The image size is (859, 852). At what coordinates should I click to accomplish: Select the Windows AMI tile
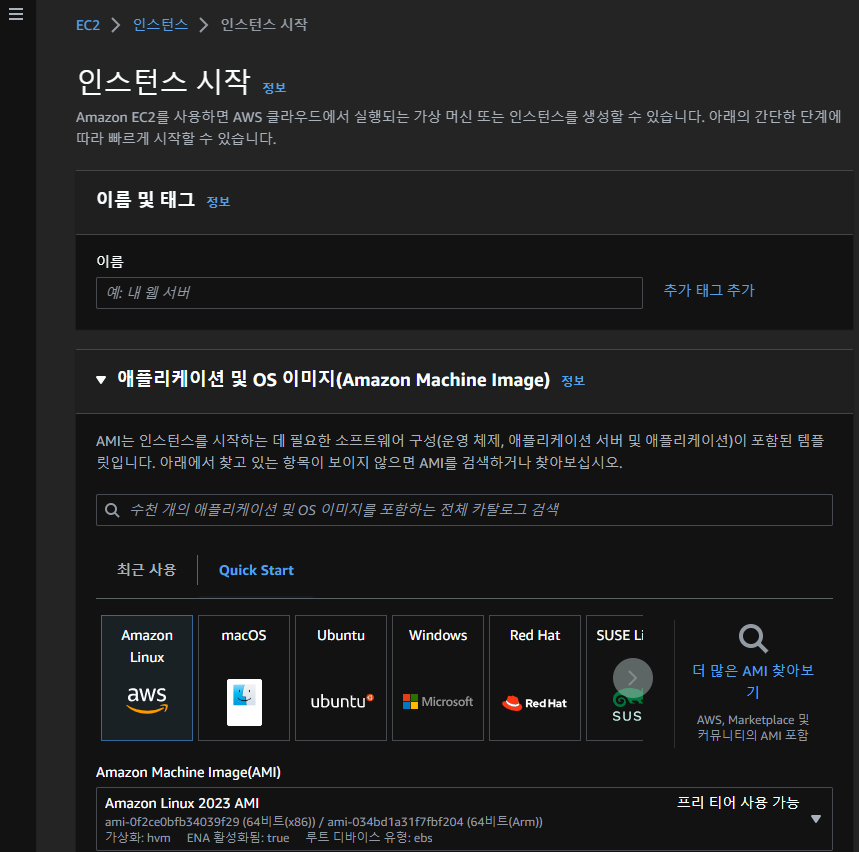click(438, 678)
